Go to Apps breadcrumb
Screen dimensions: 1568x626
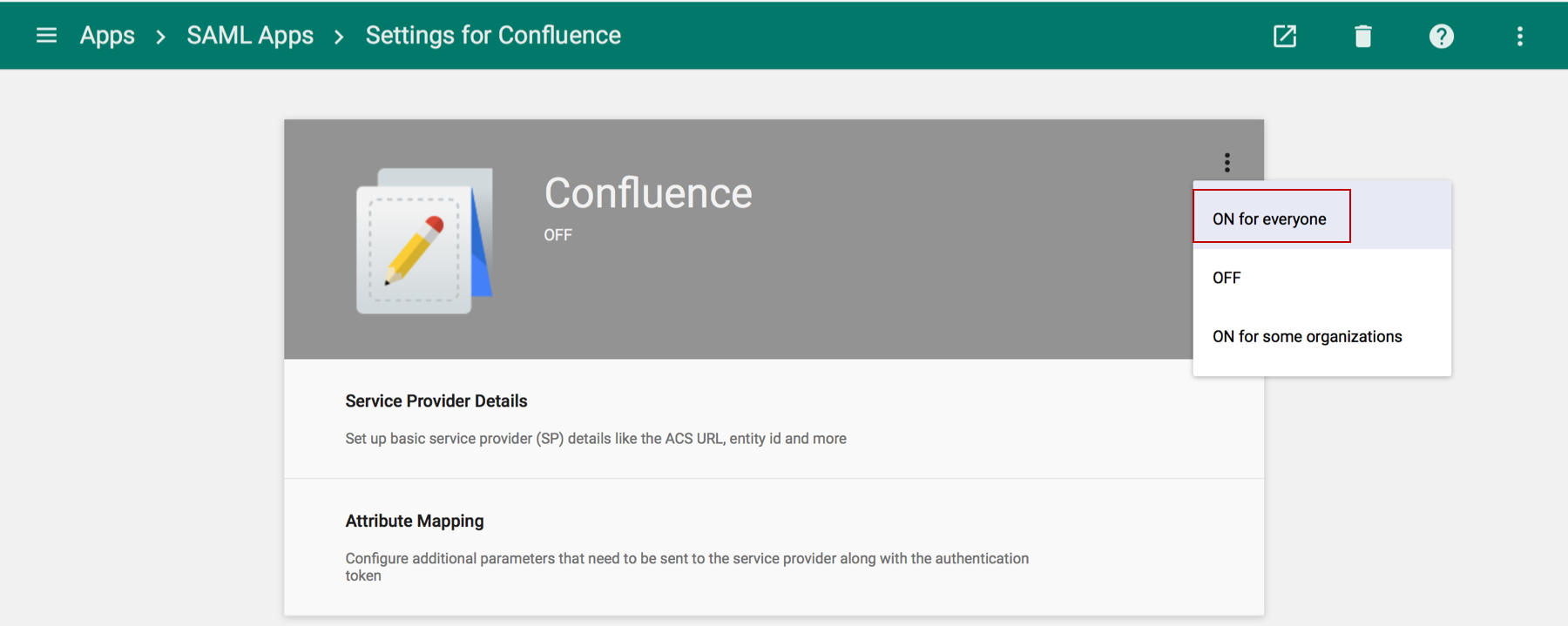107,36
